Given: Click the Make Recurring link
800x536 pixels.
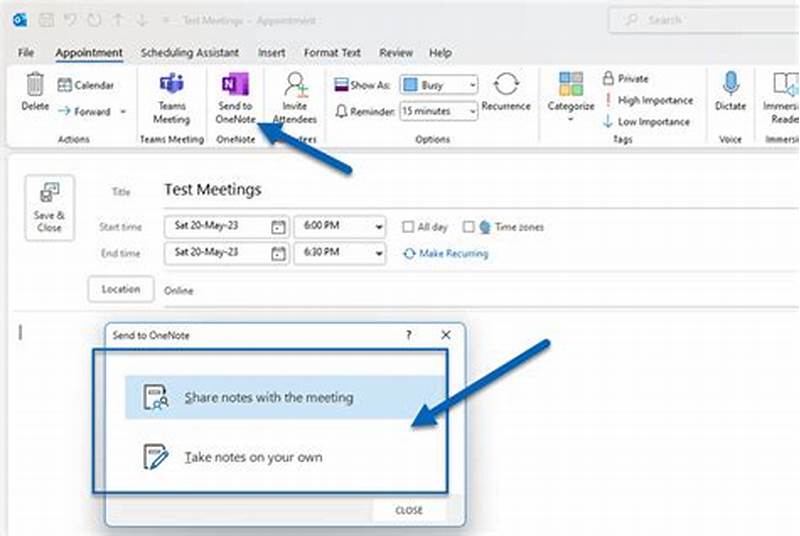Looking at the screenshot, I should click(x=446, y=253).
